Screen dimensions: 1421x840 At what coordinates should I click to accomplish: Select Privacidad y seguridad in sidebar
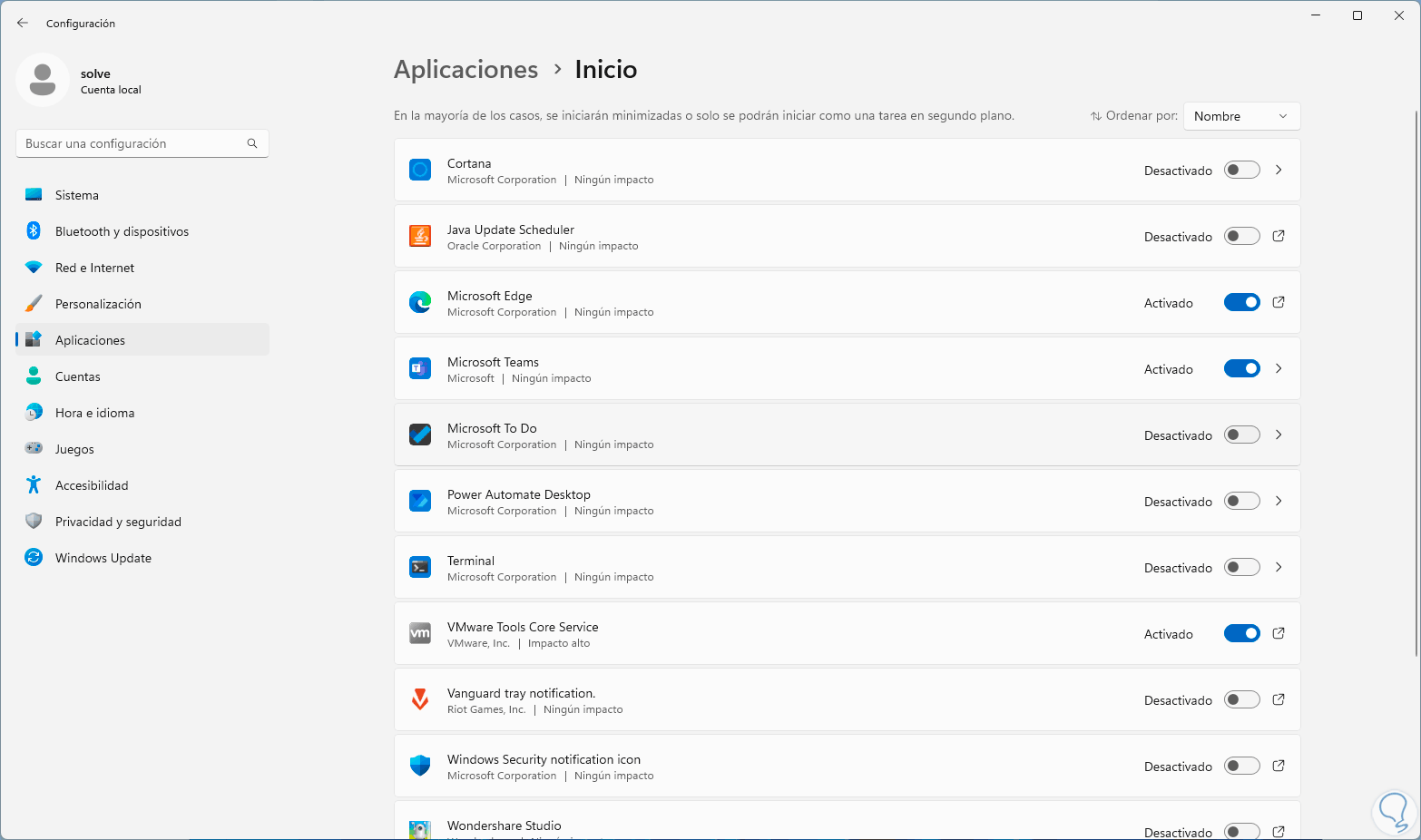tap(118, 522)
